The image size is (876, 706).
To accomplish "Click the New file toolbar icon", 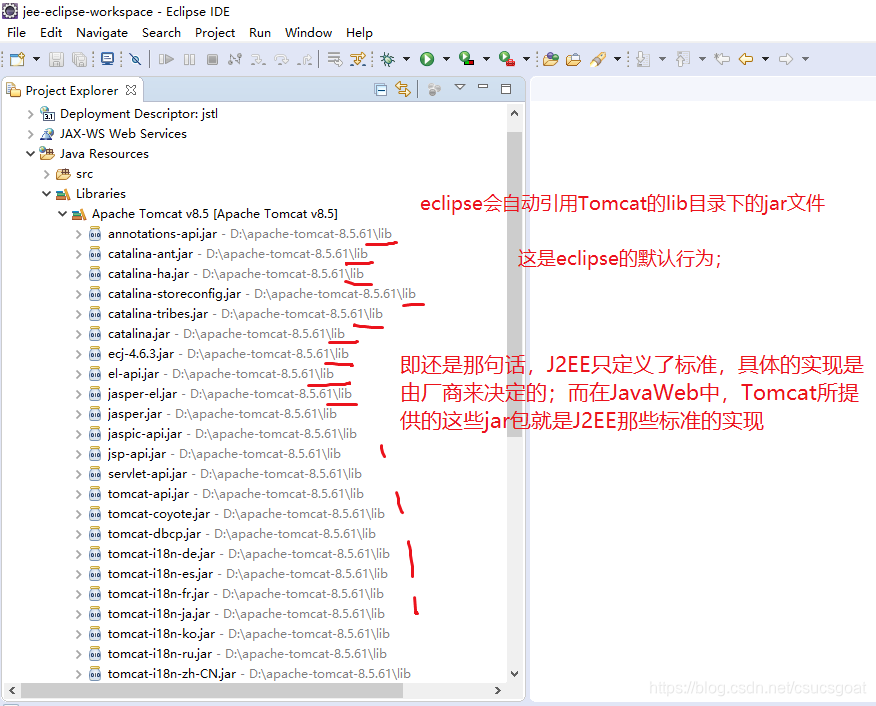I will [17, 59].
